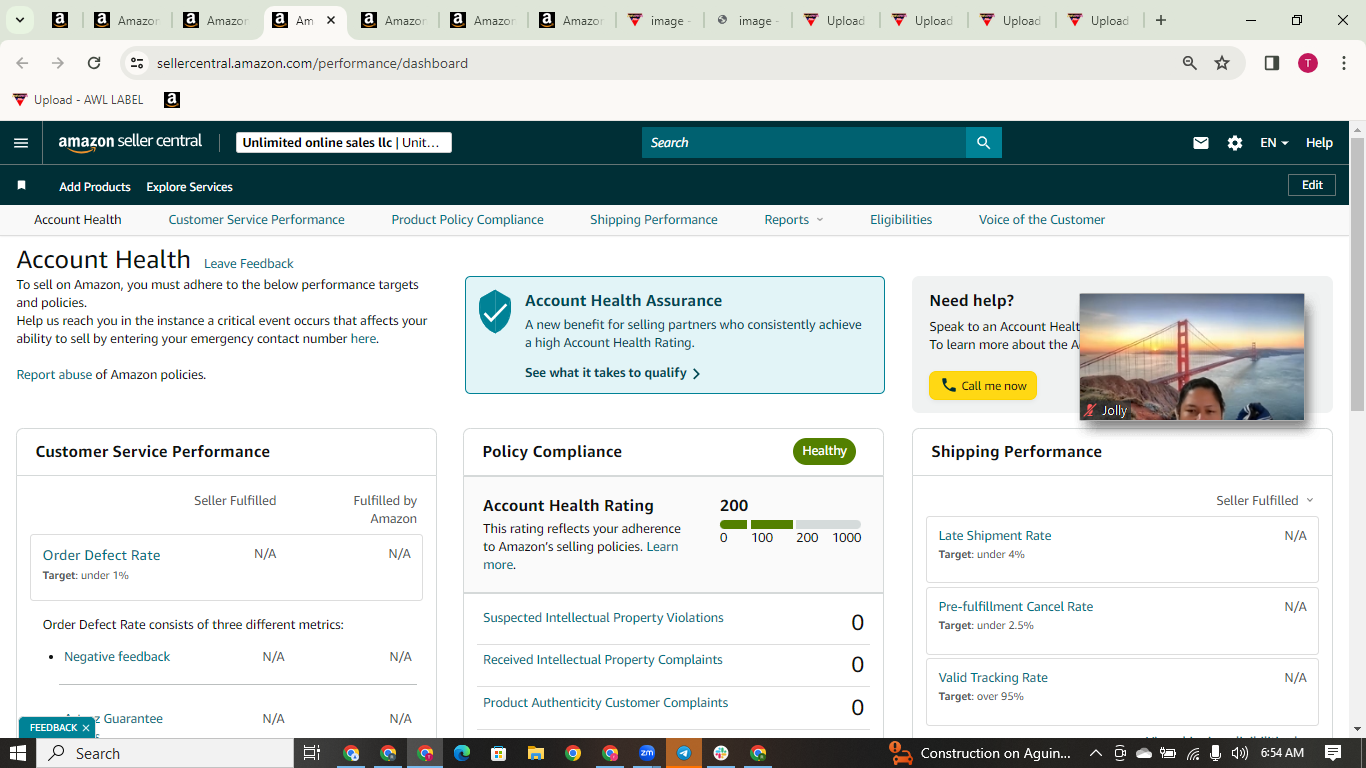Open the browser side panel icon
This screenshot has width=1366, height=768.
point(1272,63)
